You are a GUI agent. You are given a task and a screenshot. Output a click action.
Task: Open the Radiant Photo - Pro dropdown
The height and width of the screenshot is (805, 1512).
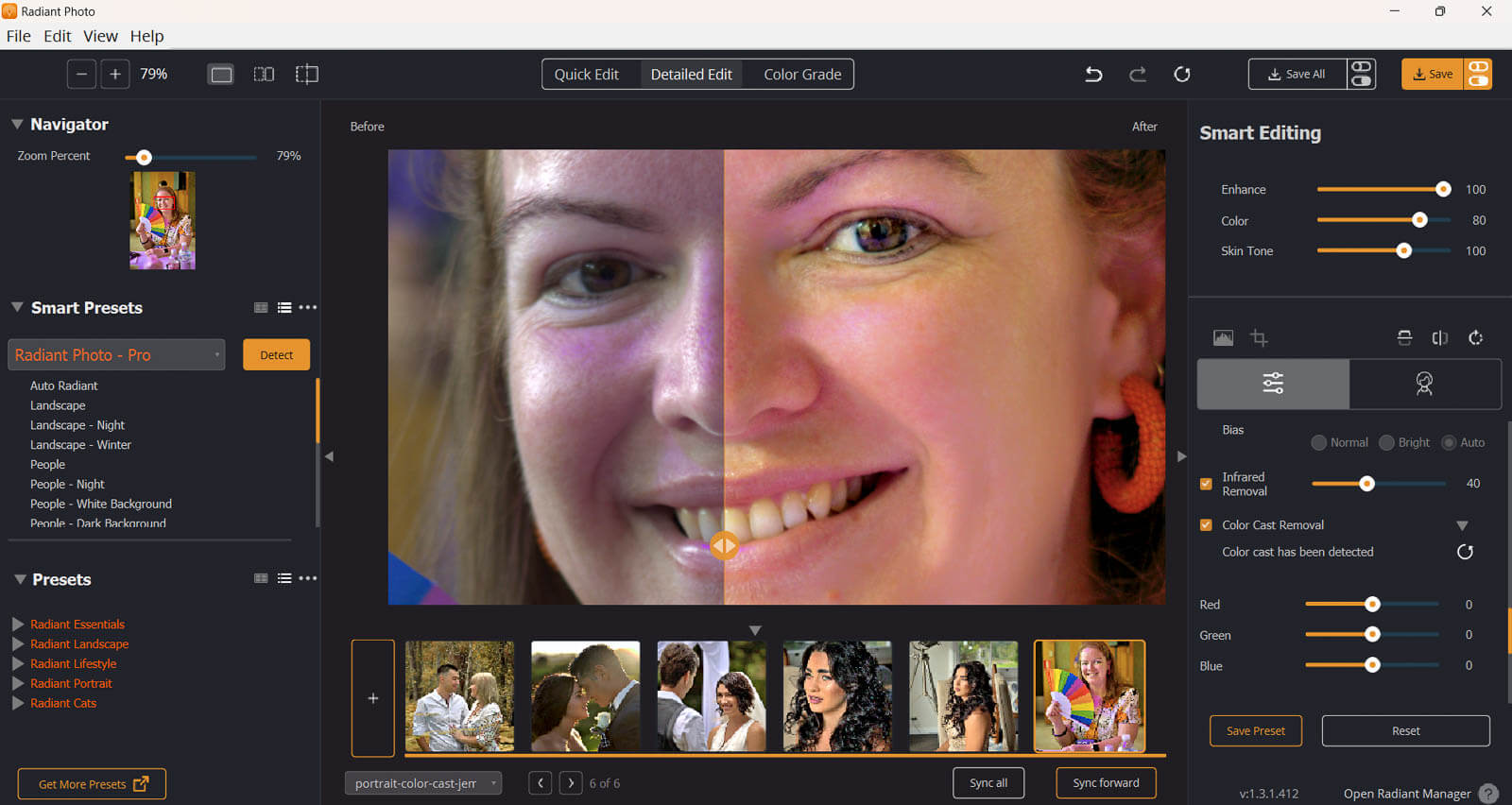[116, 355]
